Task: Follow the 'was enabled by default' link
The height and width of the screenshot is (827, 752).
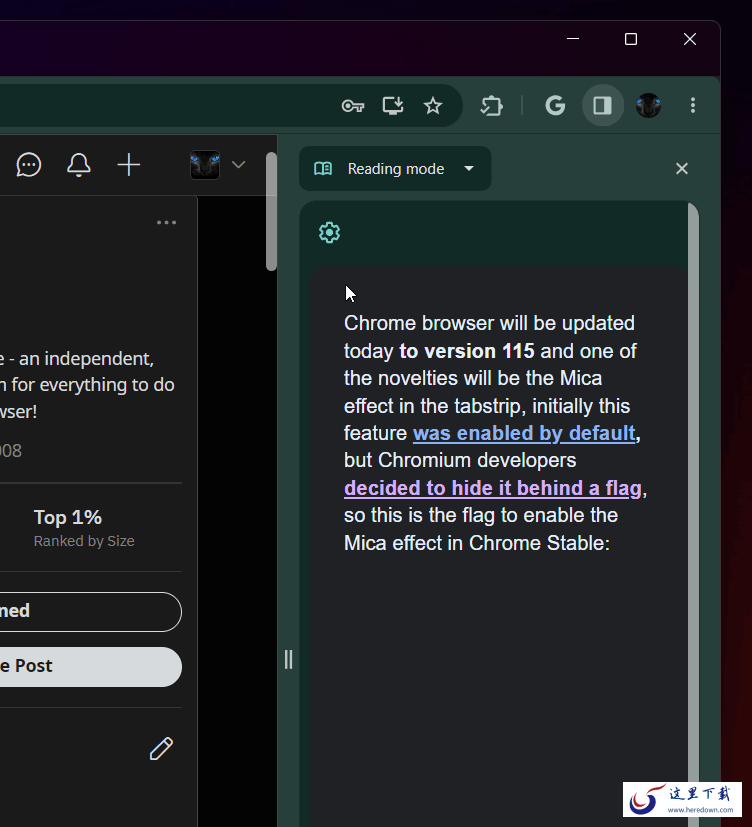Action: [x=524, y=433]
